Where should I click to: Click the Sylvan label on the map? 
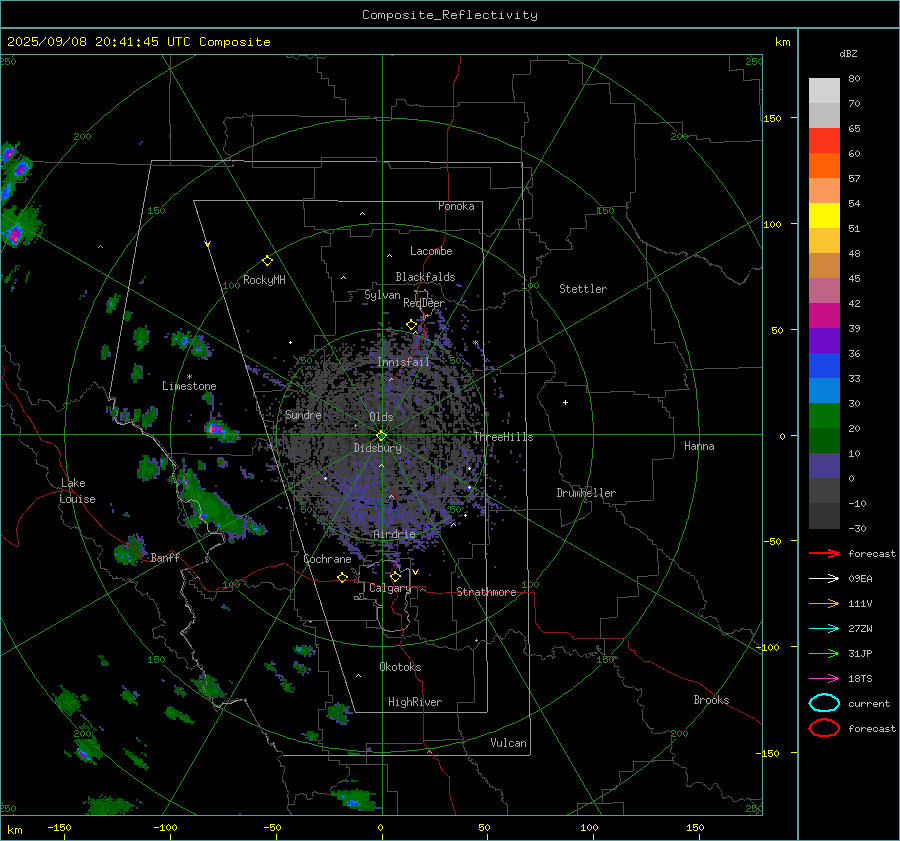382,295
